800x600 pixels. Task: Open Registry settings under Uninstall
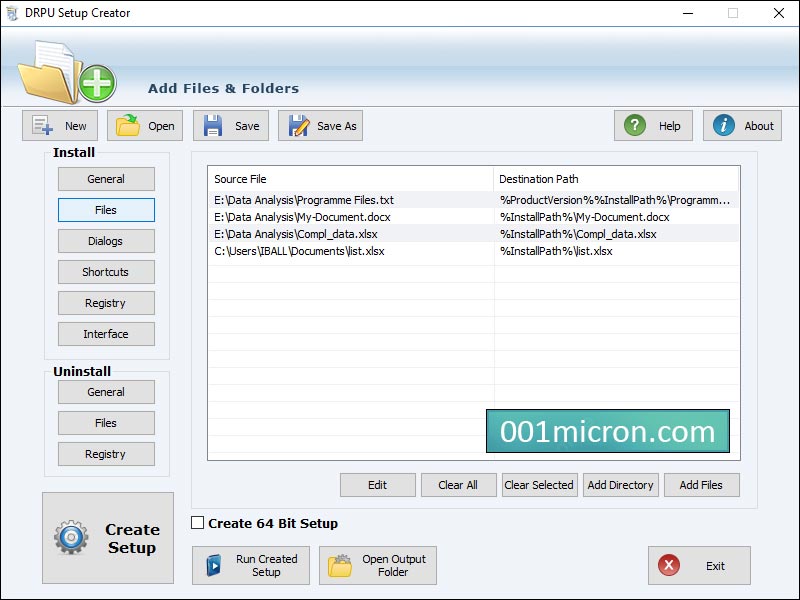106,454
